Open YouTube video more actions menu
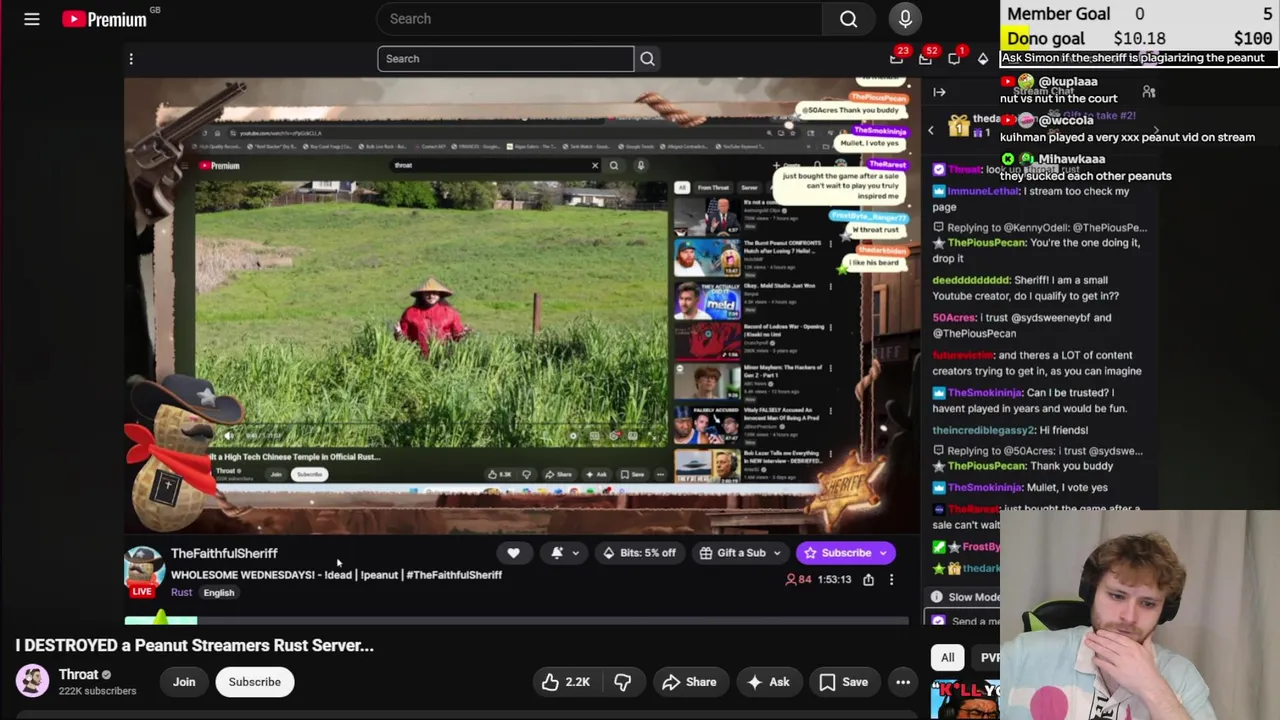Image resolution: width=1280 pixels, height=720 pixels. [x=903, y=682]
